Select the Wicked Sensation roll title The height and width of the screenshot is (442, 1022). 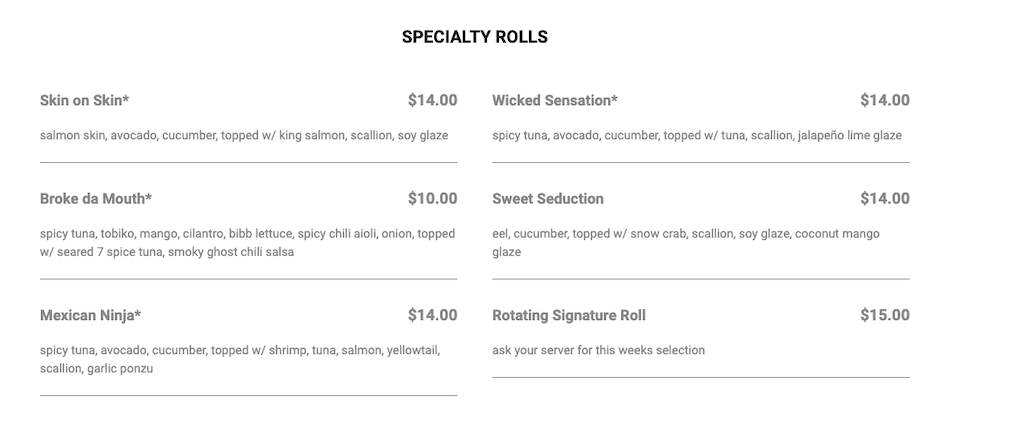(x=555, y=100)
